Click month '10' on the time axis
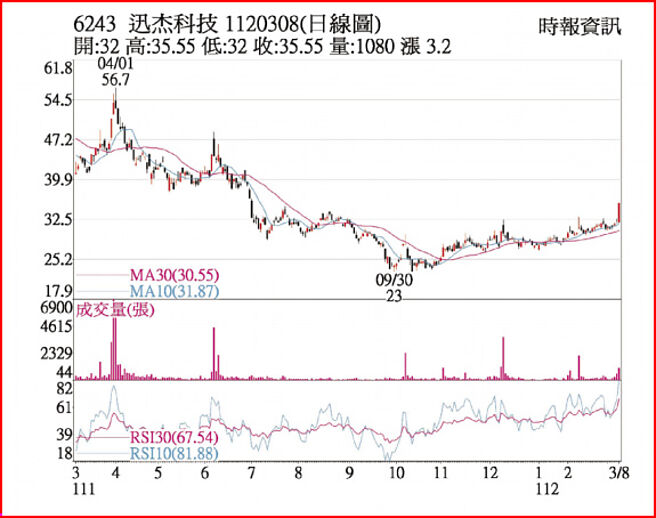 point(397,473)
